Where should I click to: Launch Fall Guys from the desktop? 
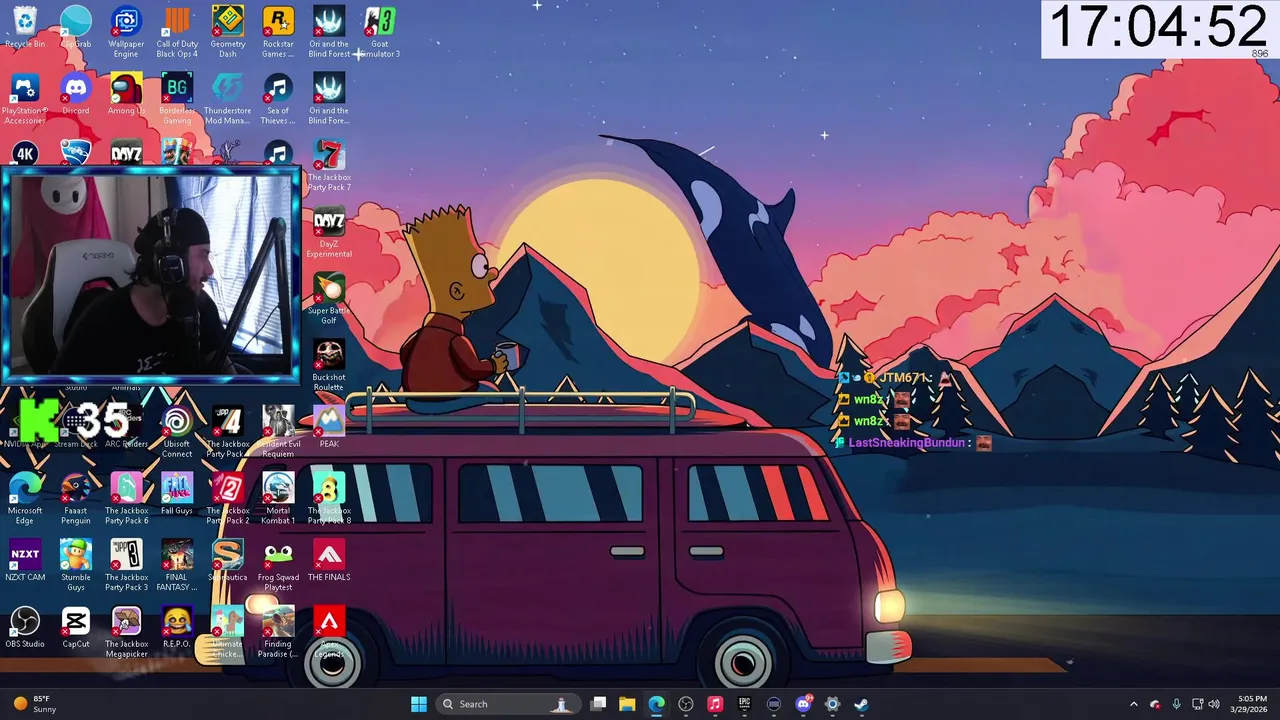tap(177, 495)
